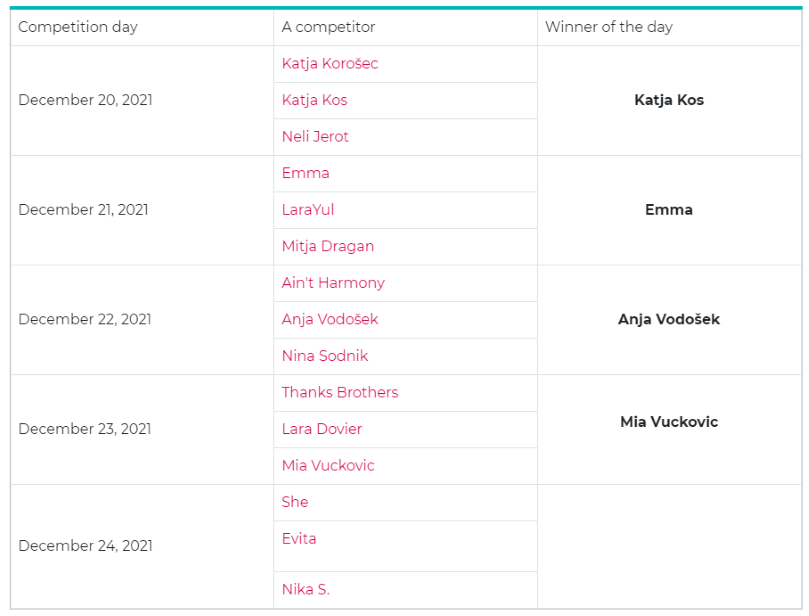Open the She competitor link

tap(295, 502)
